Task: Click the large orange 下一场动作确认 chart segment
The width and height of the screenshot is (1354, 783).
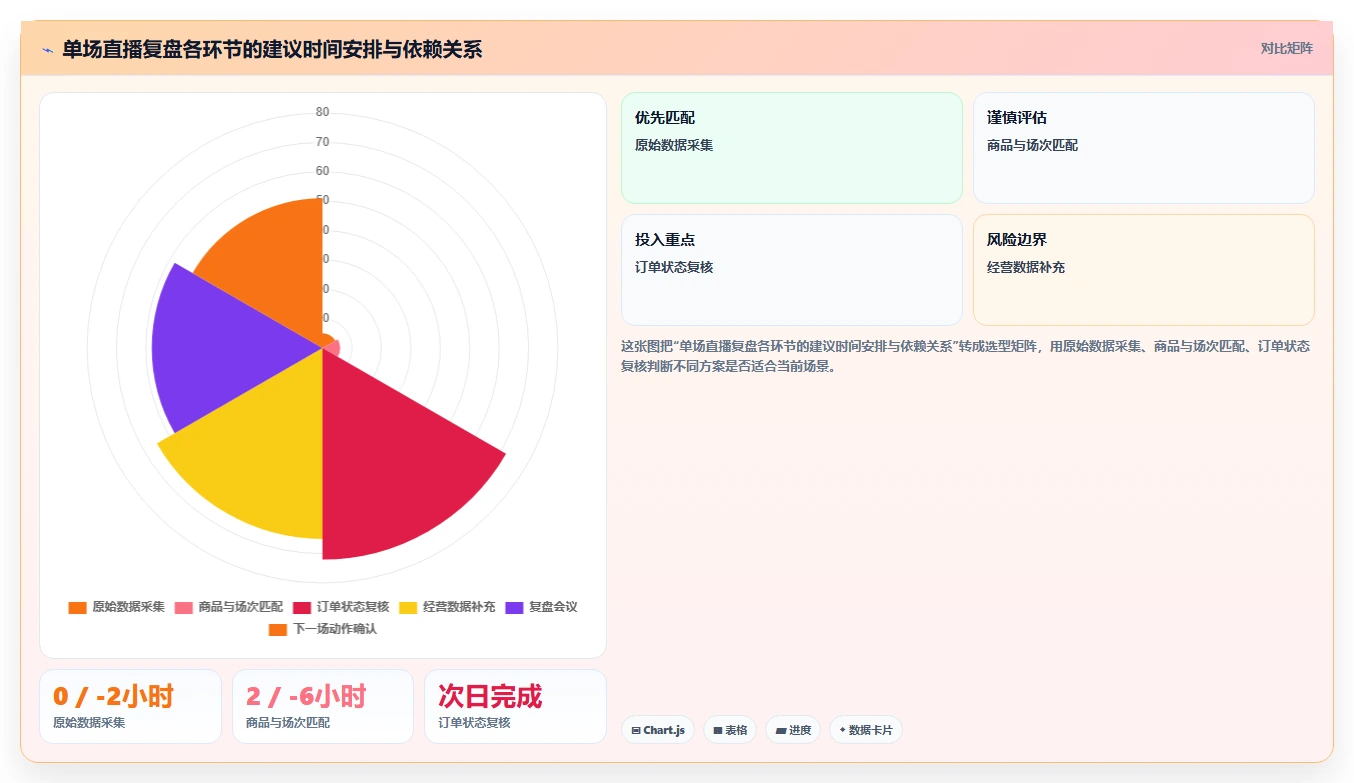Action: point(275,260)
